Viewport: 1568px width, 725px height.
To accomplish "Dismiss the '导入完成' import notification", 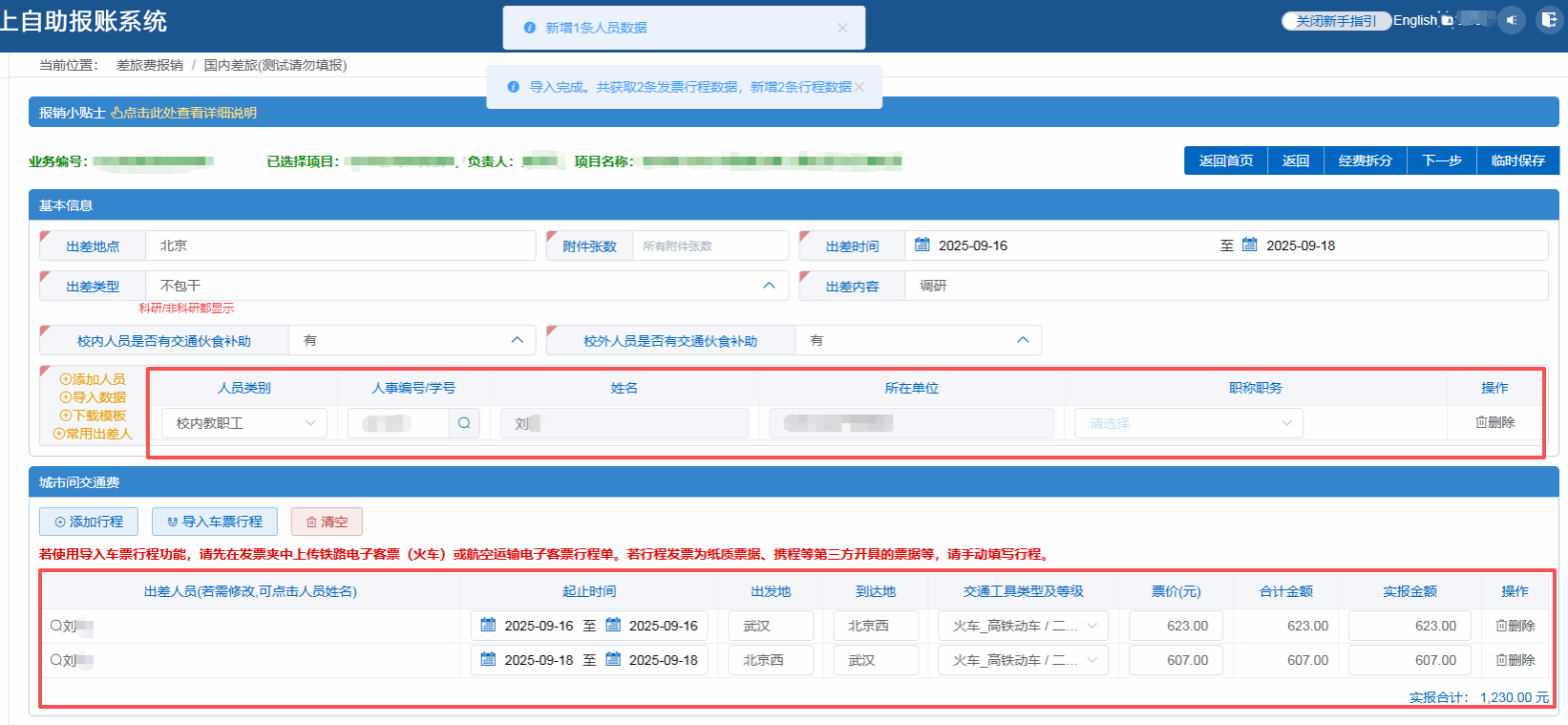I will [859, 87].
